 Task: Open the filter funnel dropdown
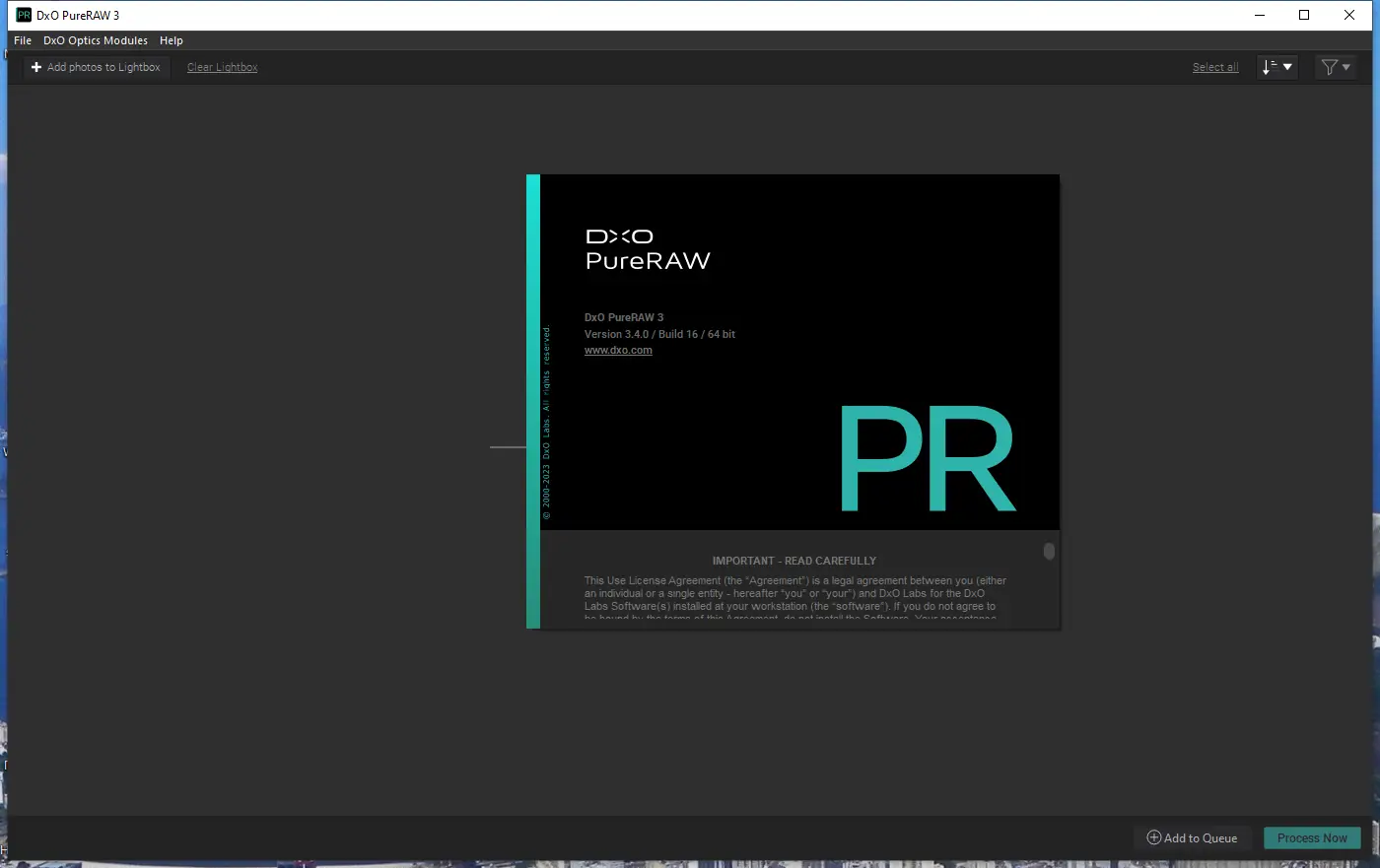[1336, 67]
